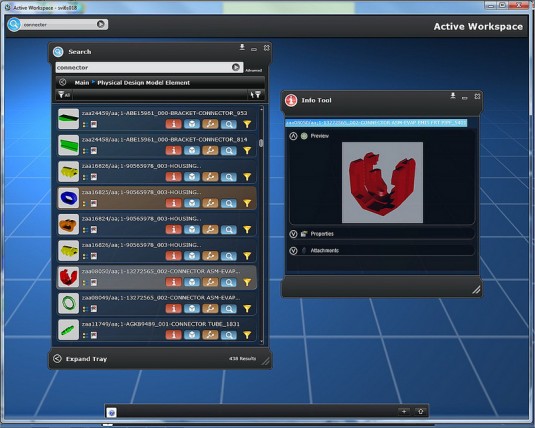
Task: Click cube icon on zaa16825 HOUSING row
Action: click(192, 203)
